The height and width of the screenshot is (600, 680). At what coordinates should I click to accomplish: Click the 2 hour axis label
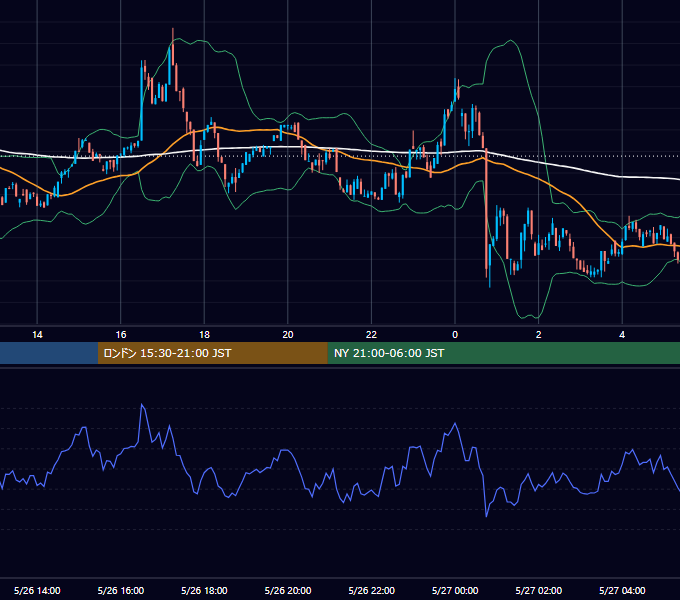tap(539, 335)
